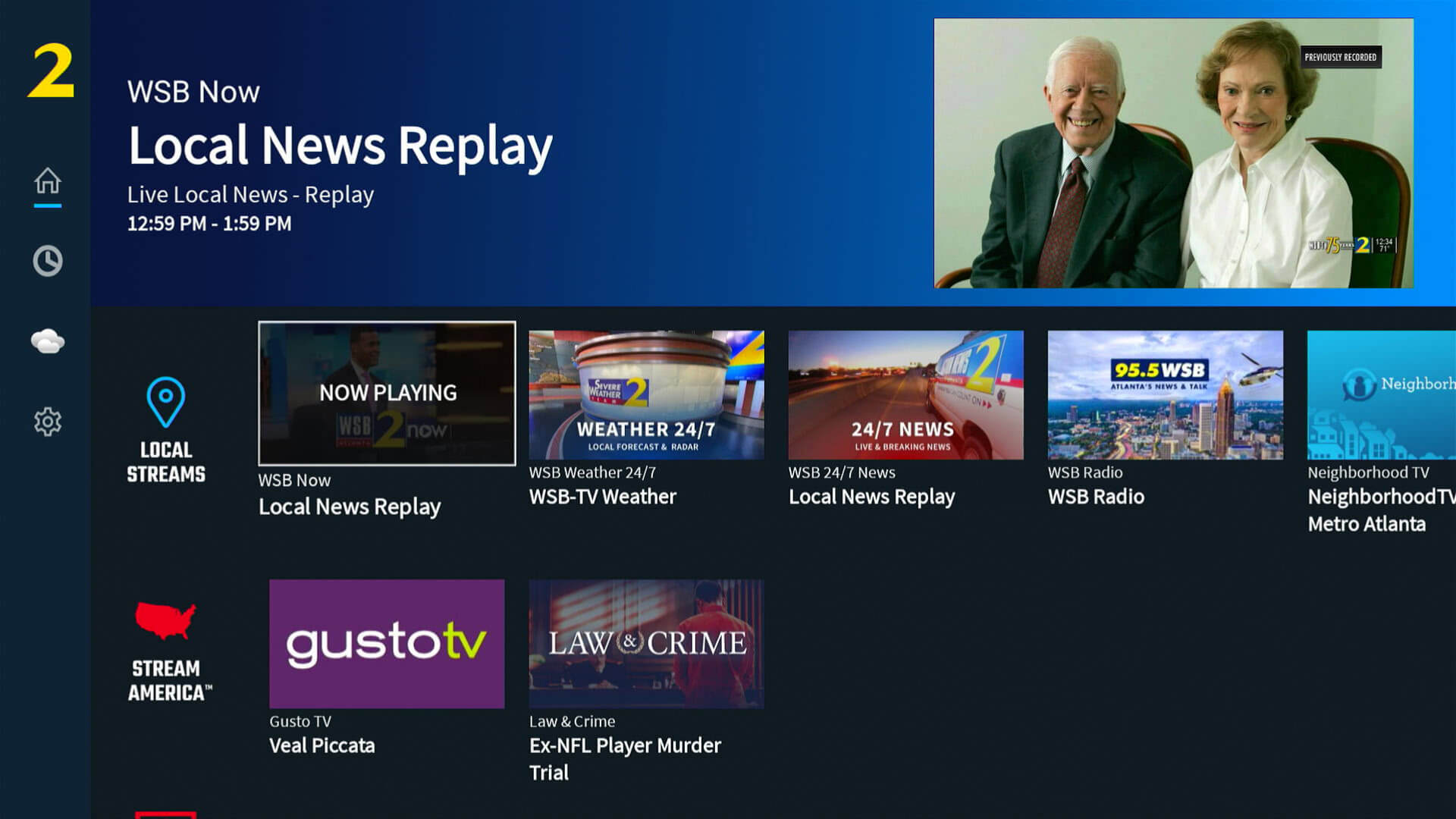The image size is (1456, 819).
Task: Click the Live Local News - Replay subtitle
Action: click(x=250, y=195)
